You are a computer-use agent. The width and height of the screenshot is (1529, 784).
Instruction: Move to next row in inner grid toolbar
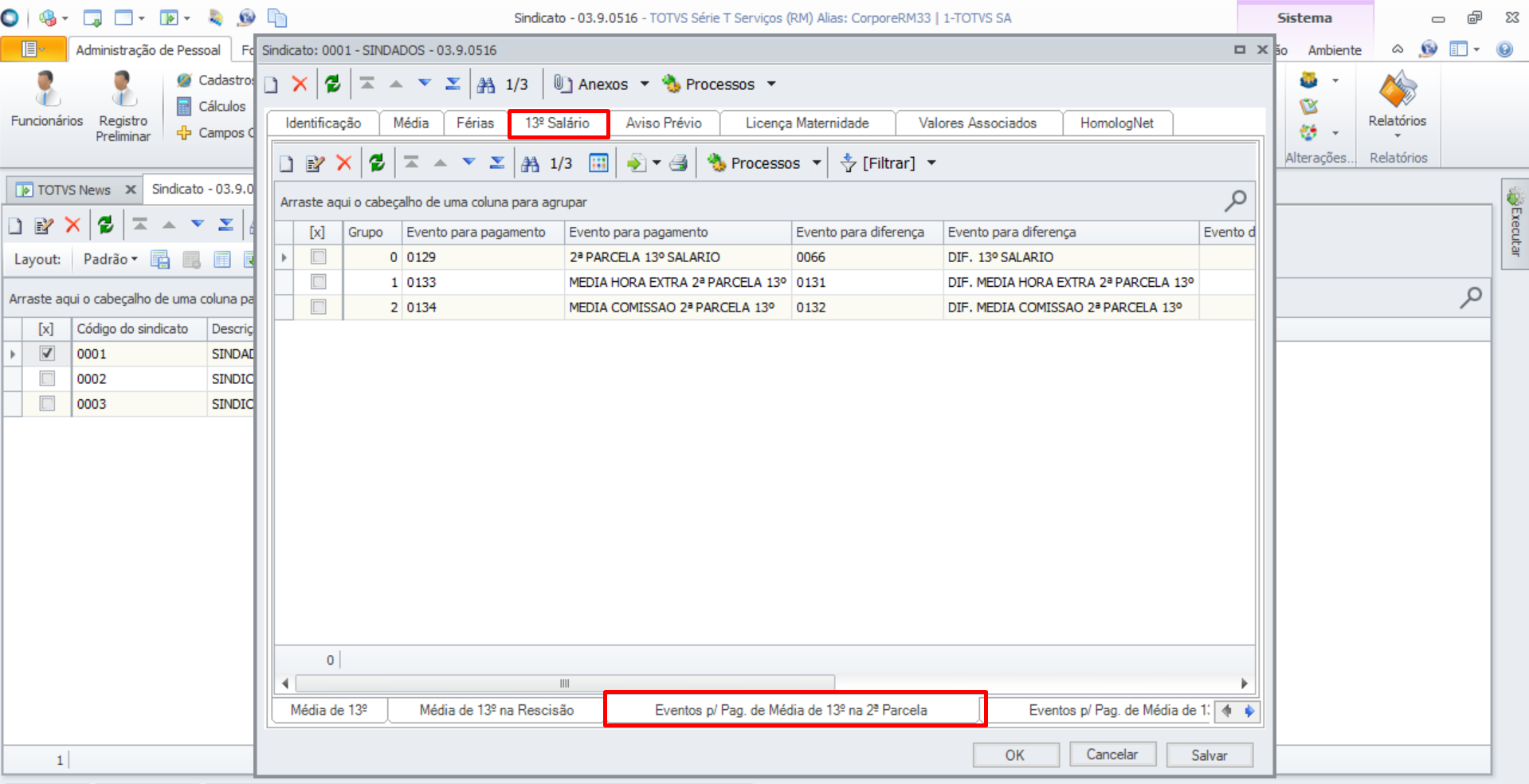(x=469, y=162)
